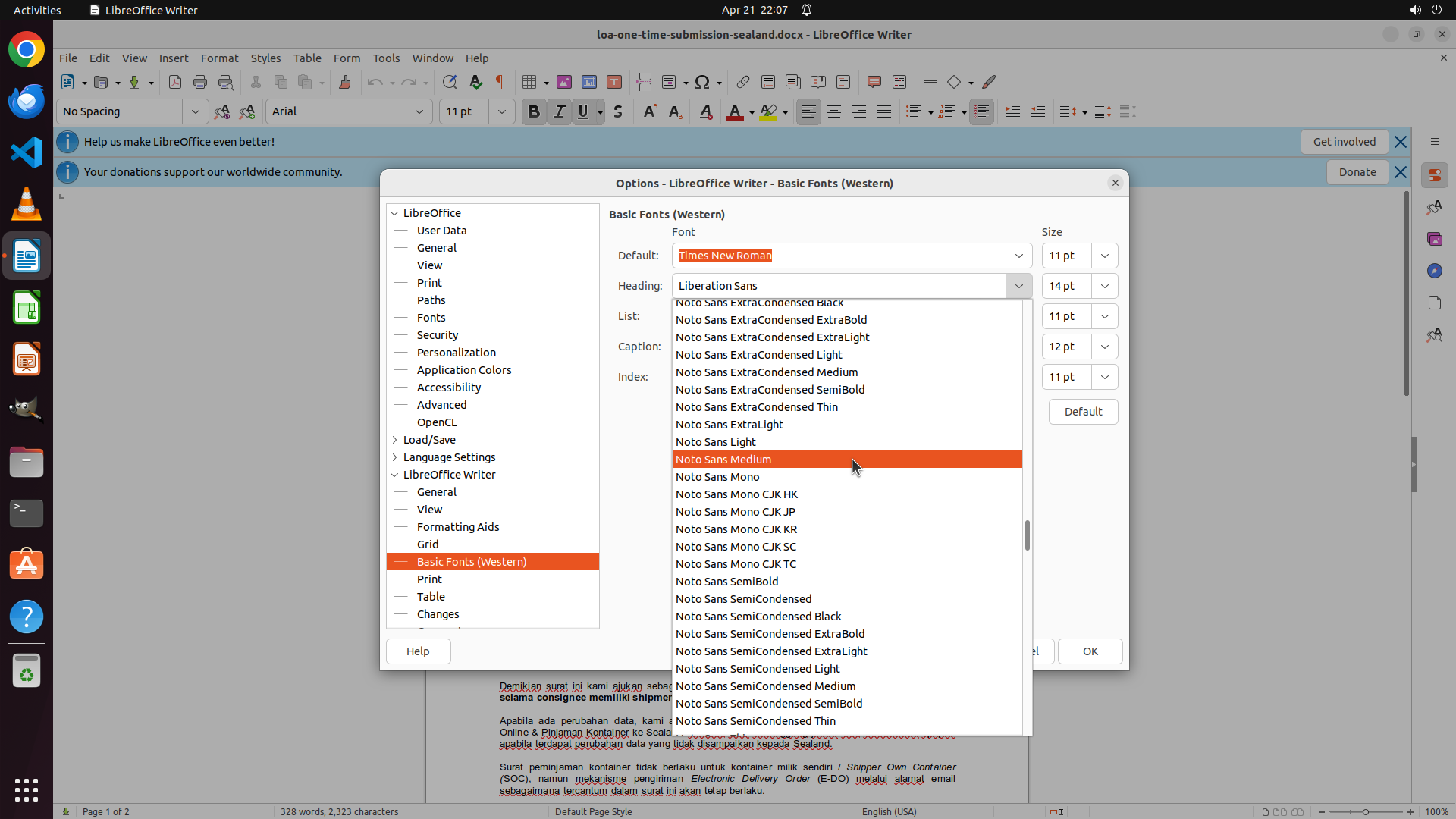The width and height of the screenshot is (1456, 819).
Task: Click Export as PDF icon
Action: point(175,82)
